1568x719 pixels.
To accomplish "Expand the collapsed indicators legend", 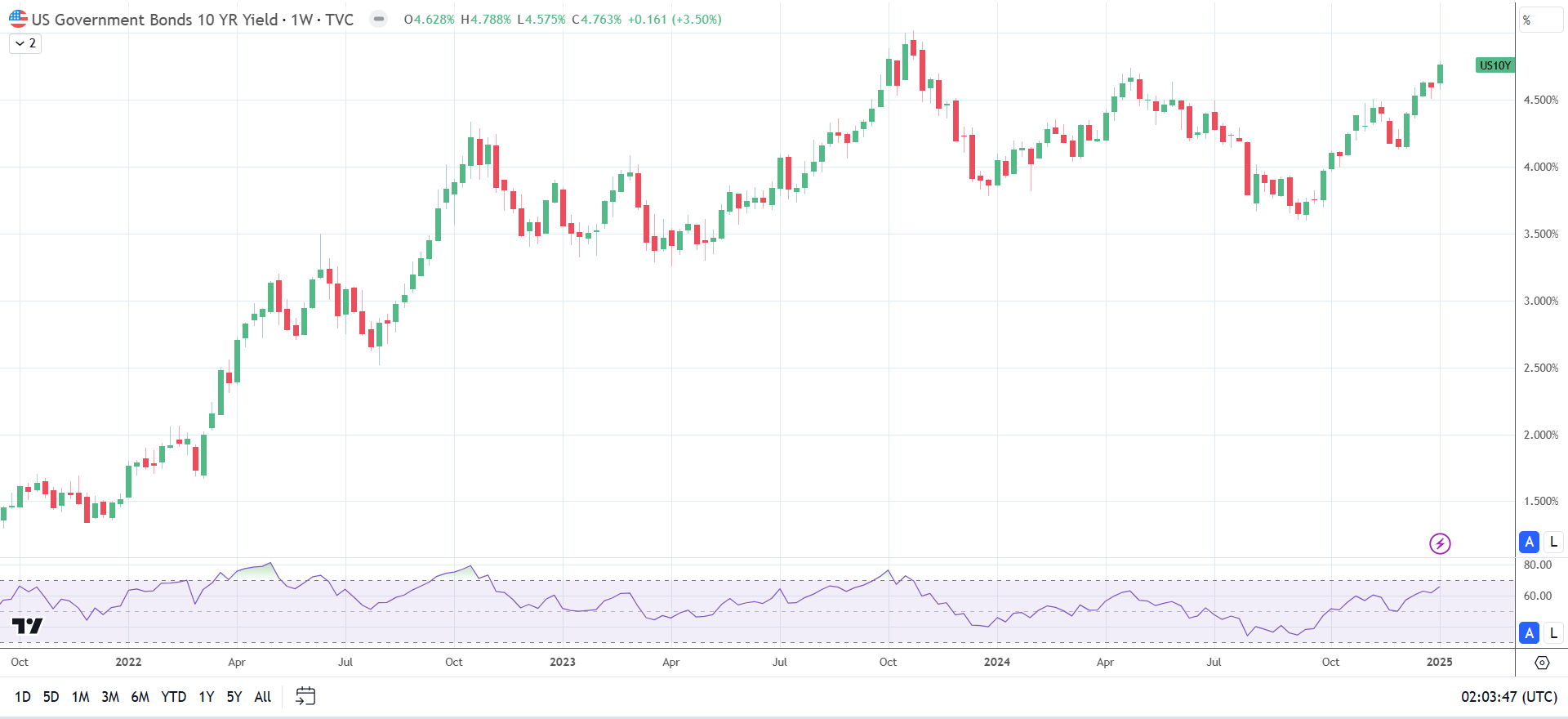I will [x=25, y=43].
